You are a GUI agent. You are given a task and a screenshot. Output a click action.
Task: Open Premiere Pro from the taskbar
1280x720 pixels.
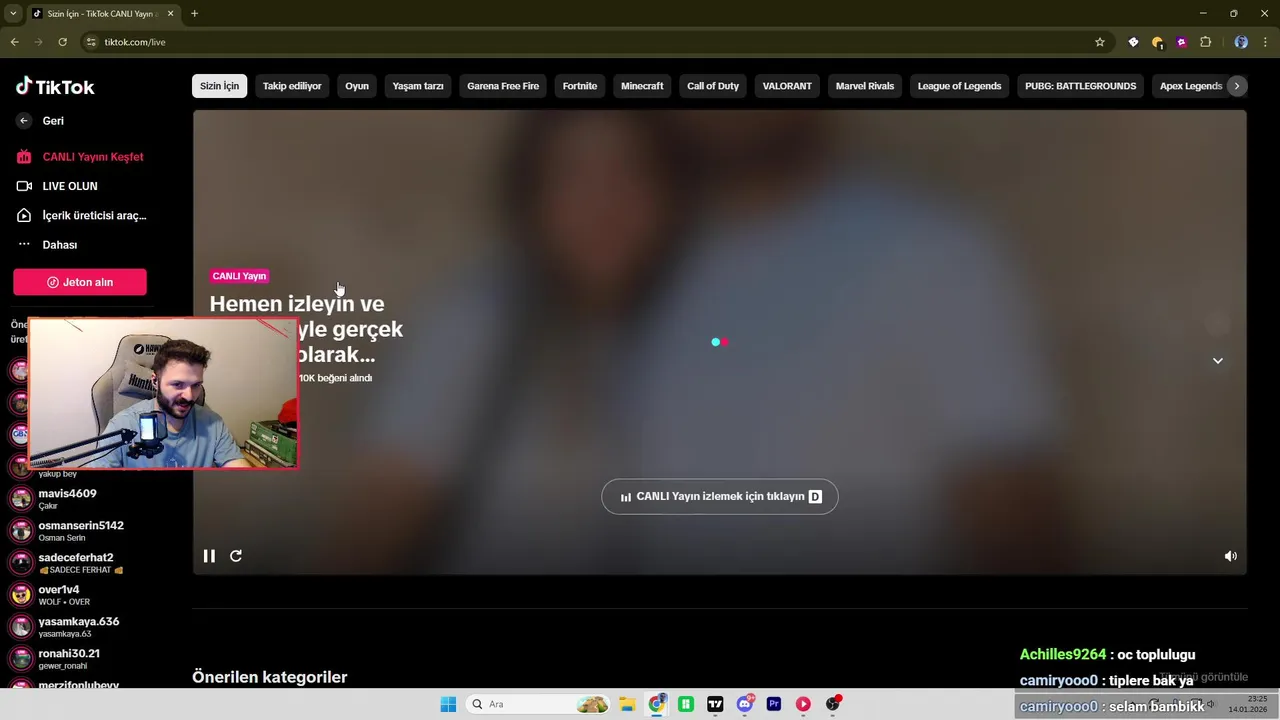coord(774,704)
